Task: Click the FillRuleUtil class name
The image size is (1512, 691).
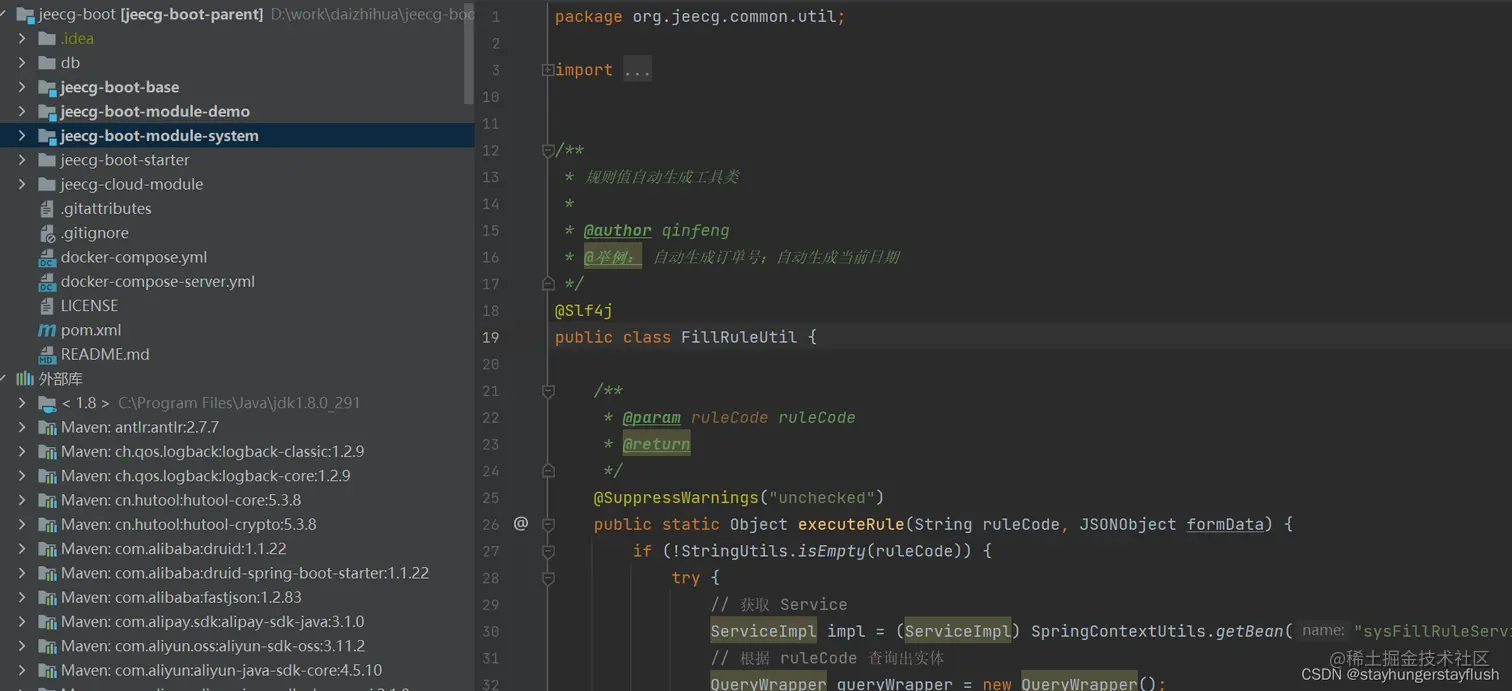Action: point(739,337)
